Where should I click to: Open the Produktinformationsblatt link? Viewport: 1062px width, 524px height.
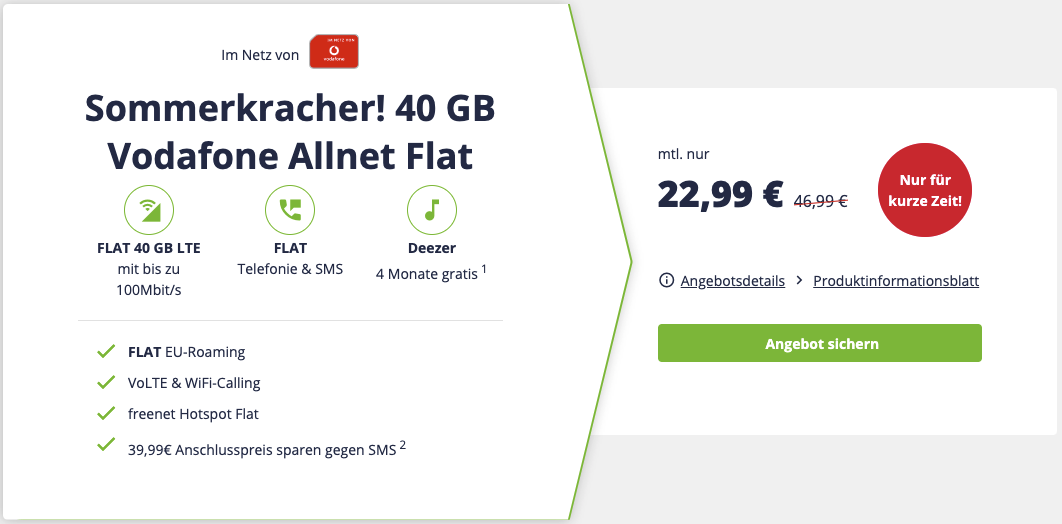(x=896, y=281)
